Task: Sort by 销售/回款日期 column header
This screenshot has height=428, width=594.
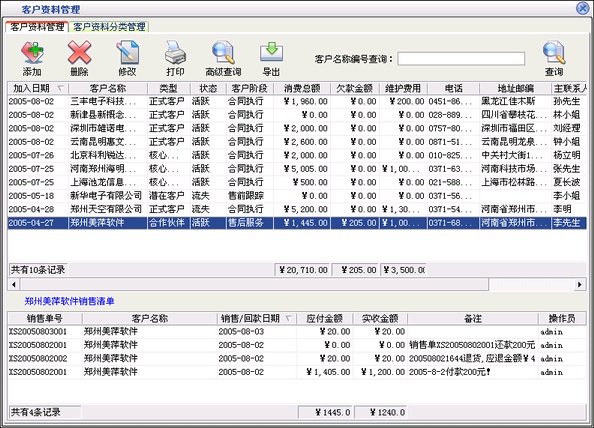Action: click(x=256, y=318)
